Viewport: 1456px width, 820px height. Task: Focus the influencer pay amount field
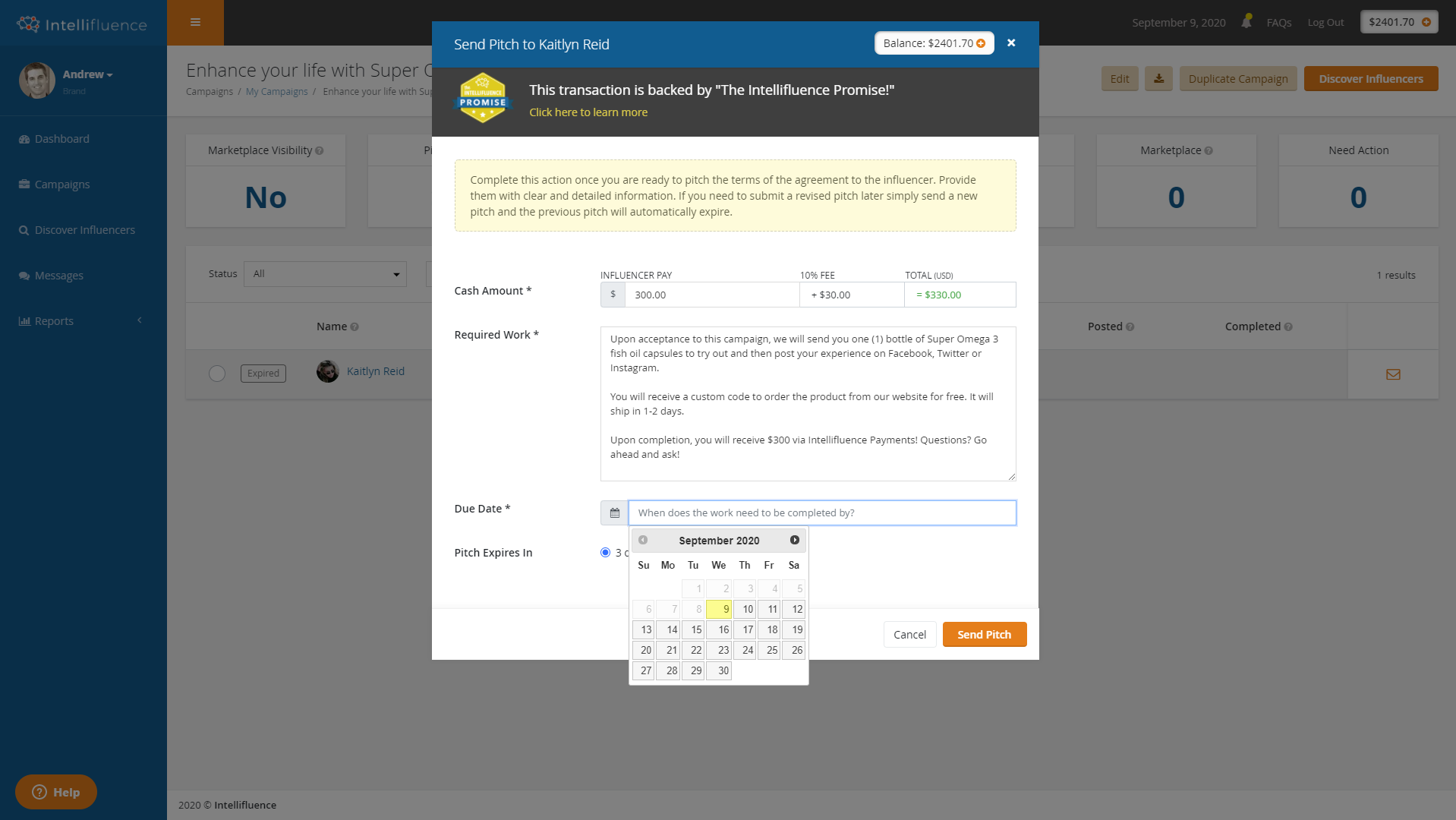click(712, 295)
